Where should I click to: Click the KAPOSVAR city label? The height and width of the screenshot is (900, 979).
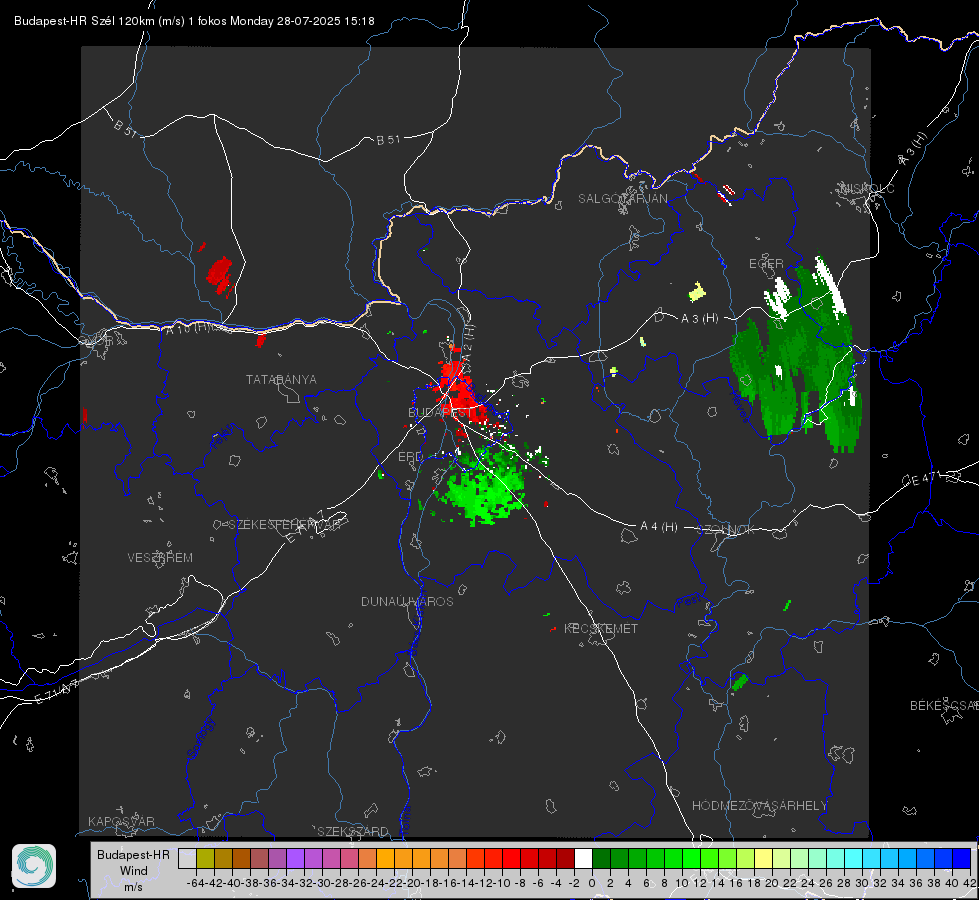click(121, 821)
